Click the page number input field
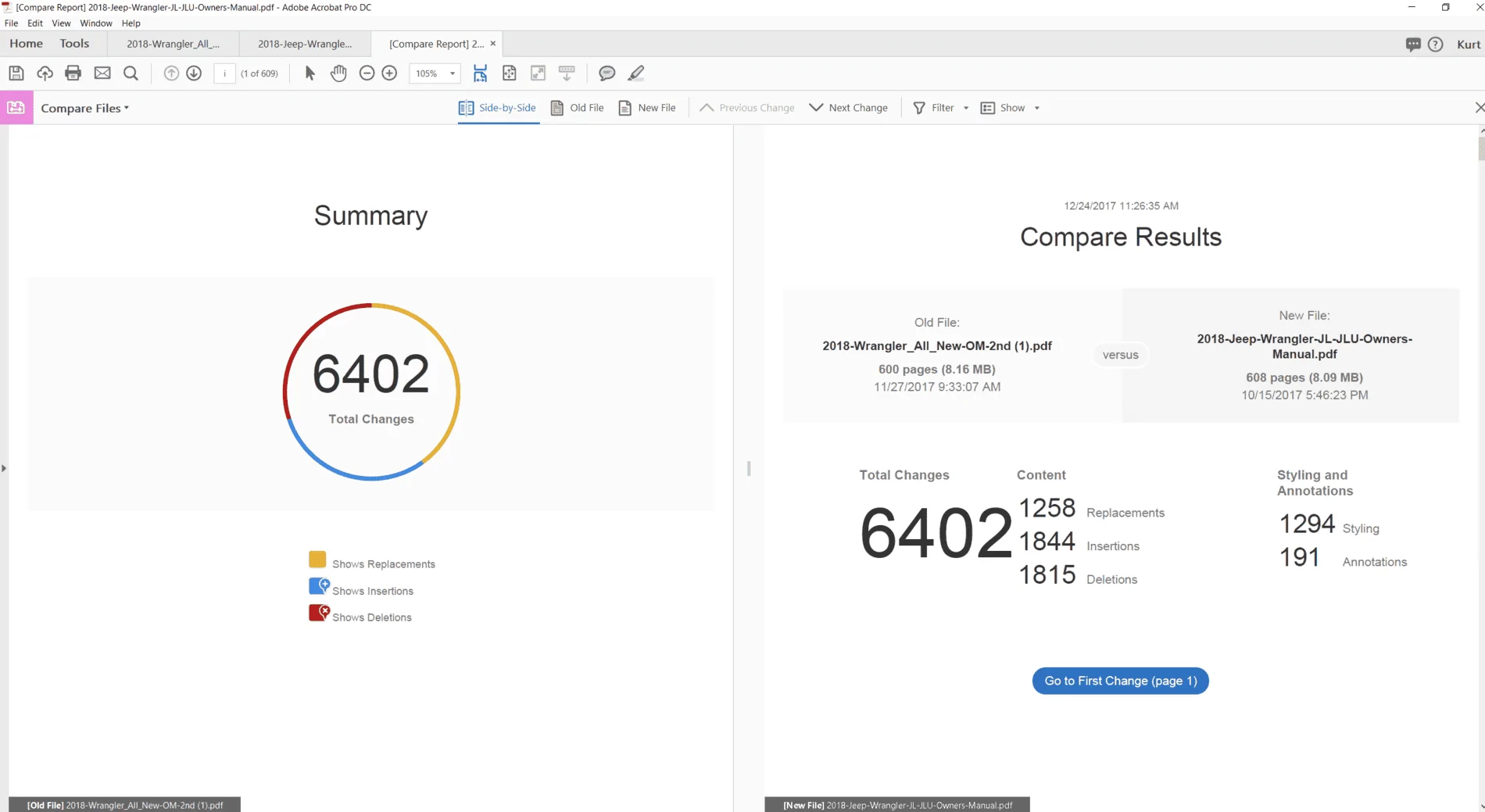Image resolution: width=1485 pixels, height=812 pixels. [224, 73]
